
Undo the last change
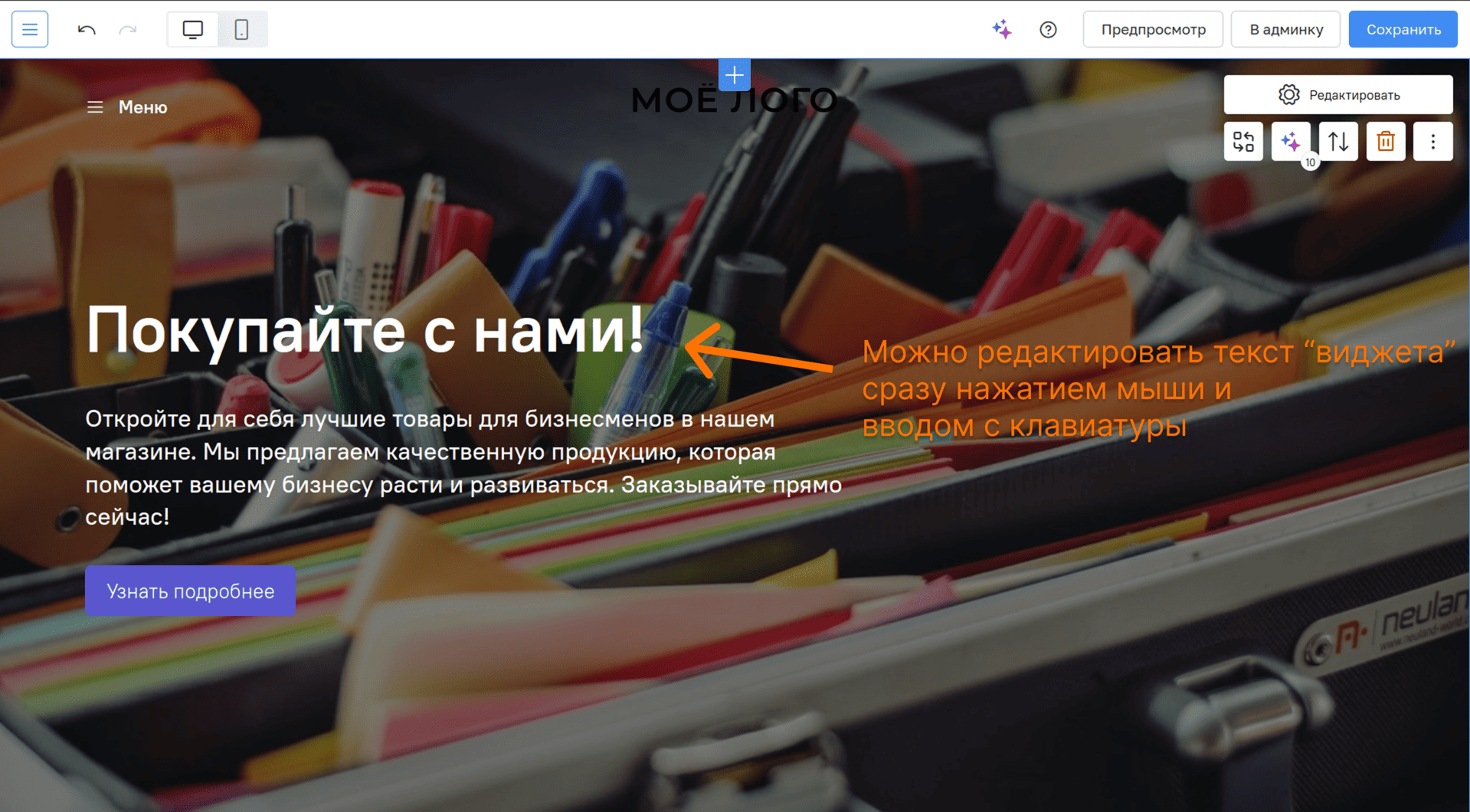tap(87, 29)
